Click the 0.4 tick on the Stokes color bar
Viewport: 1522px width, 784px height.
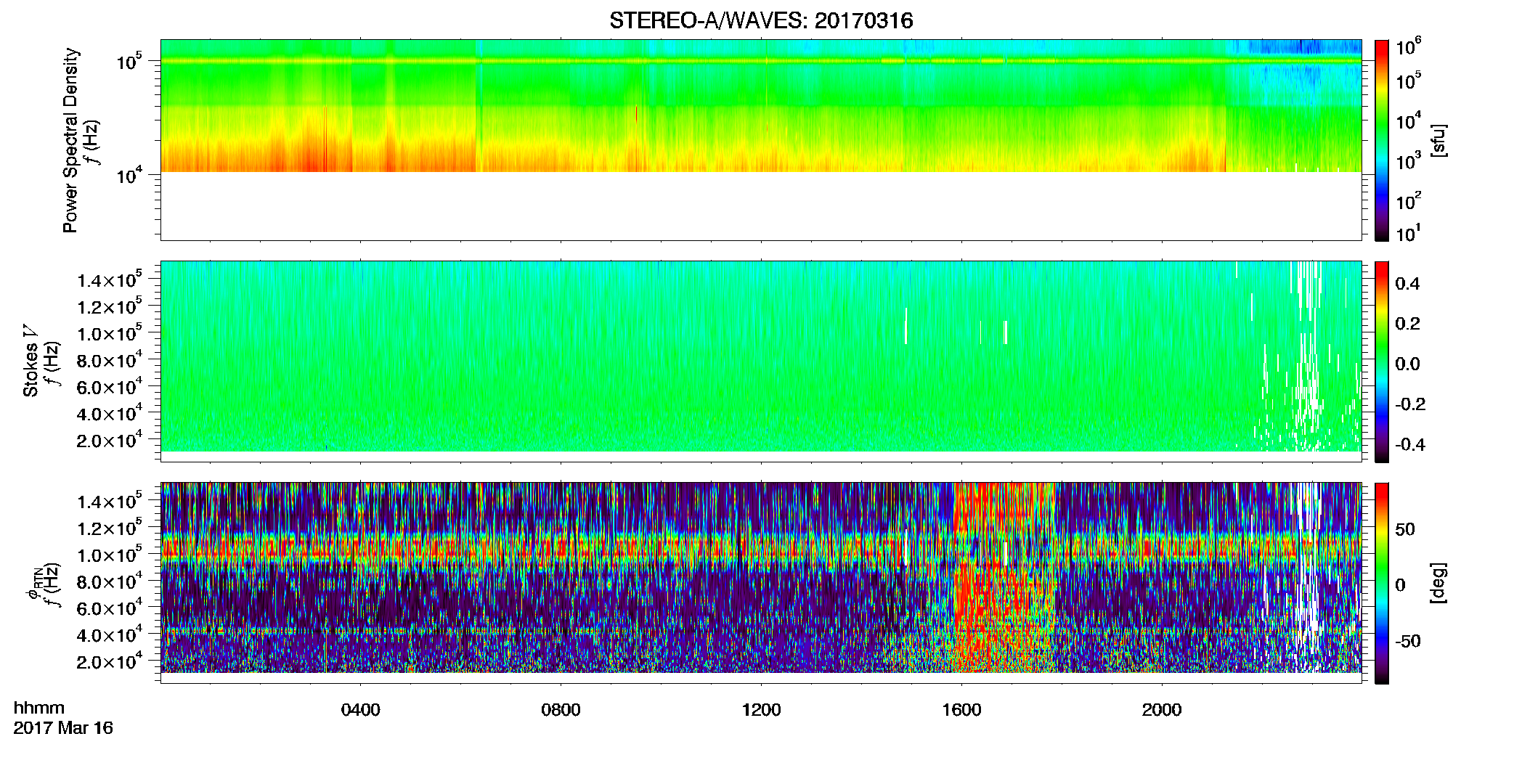click(1407, 284)
